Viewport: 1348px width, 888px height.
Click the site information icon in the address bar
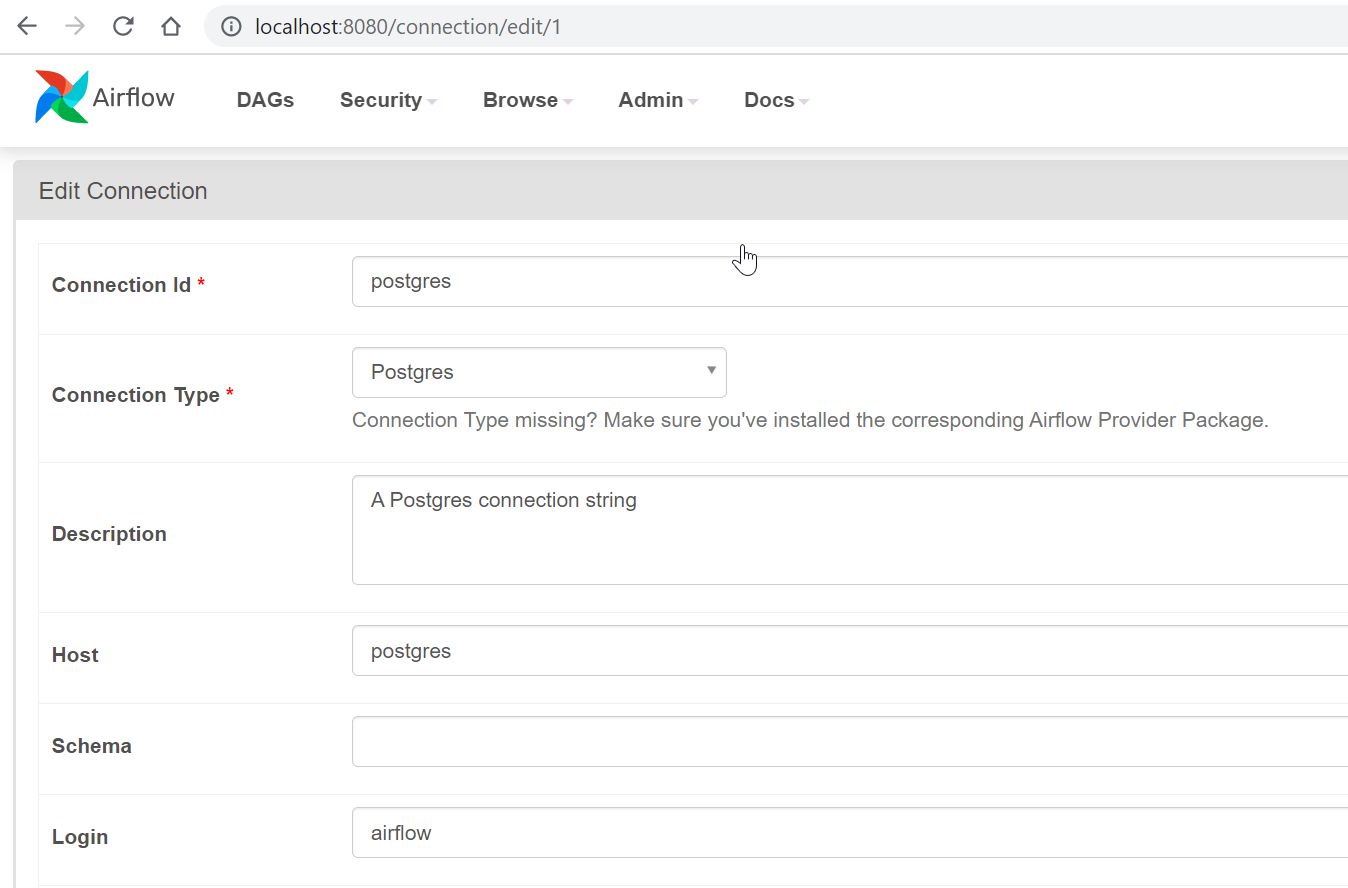[x=231, y=26]
